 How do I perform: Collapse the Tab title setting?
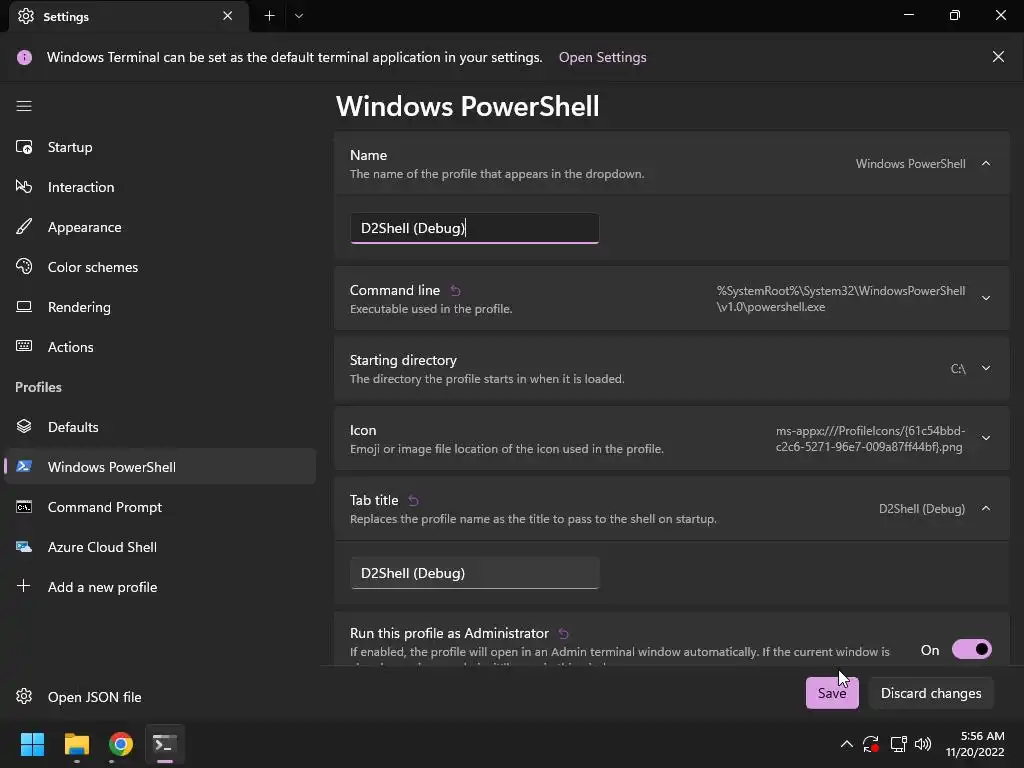coord(985,508)
